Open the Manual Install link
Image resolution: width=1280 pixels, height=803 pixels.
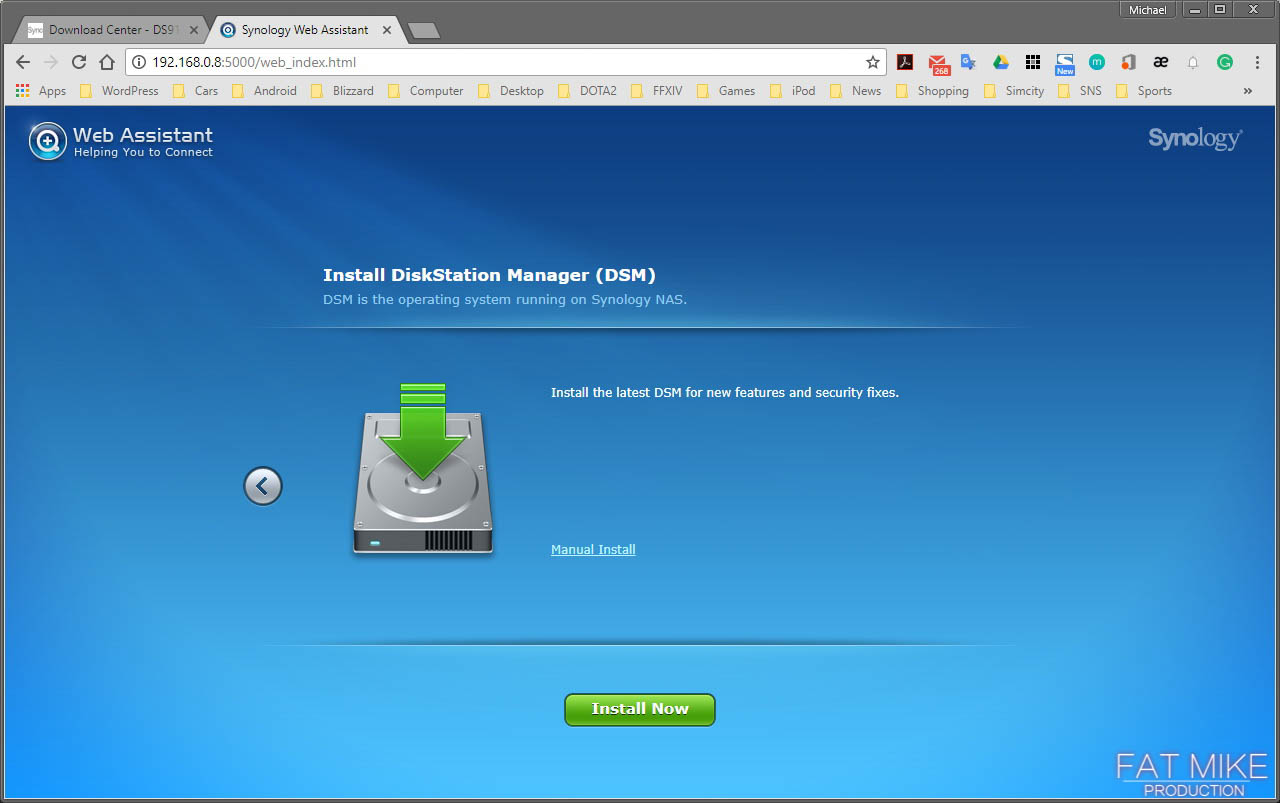[x=593, y=549]
